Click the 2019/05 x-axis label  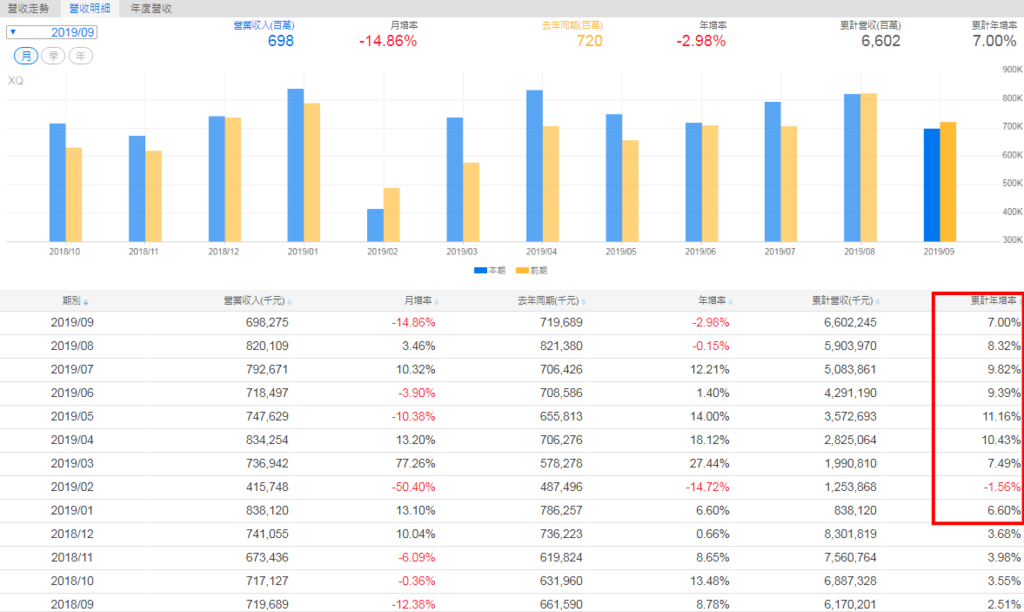coord(620,251)
